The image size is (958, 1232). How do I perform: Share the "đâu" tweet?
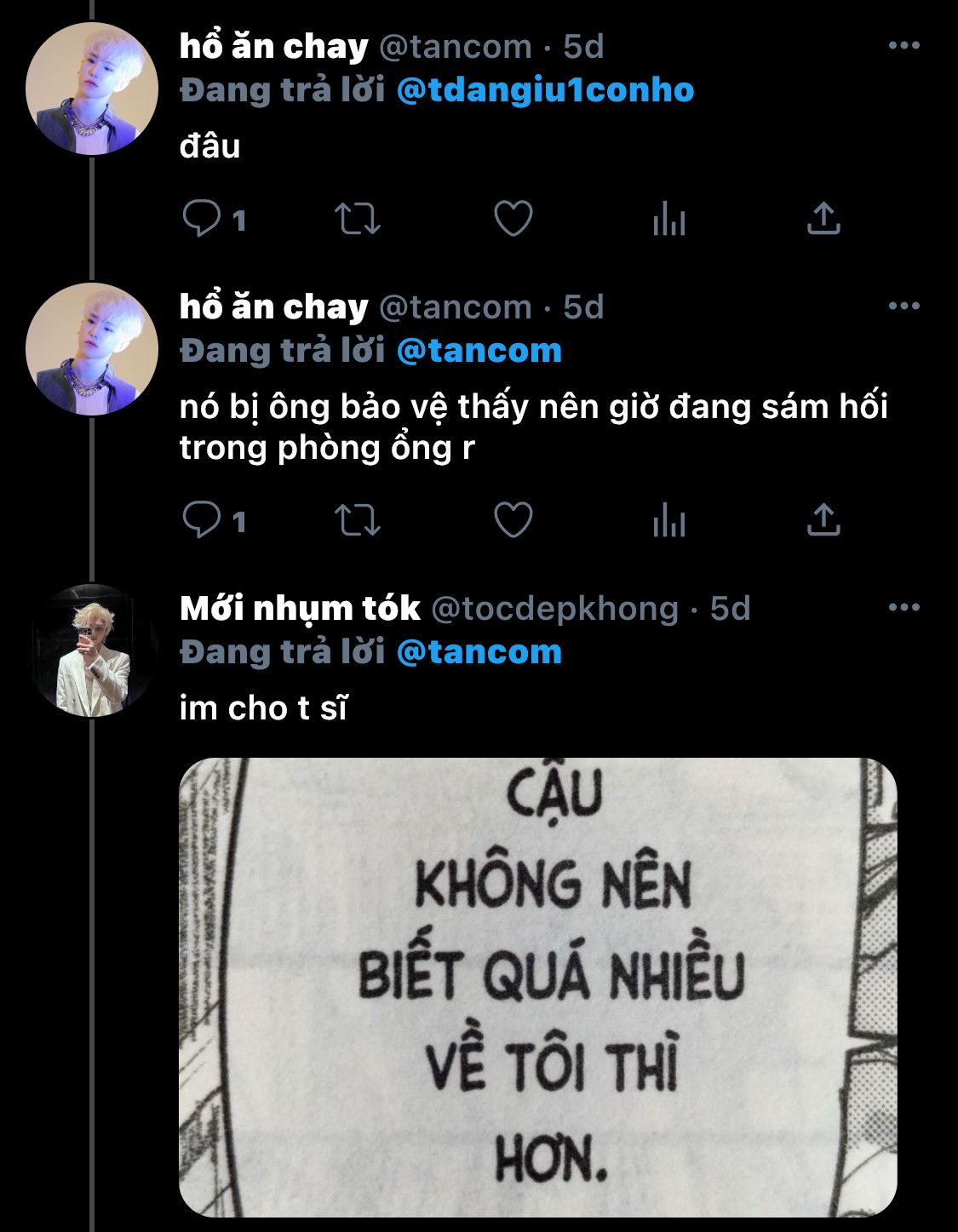823,219
